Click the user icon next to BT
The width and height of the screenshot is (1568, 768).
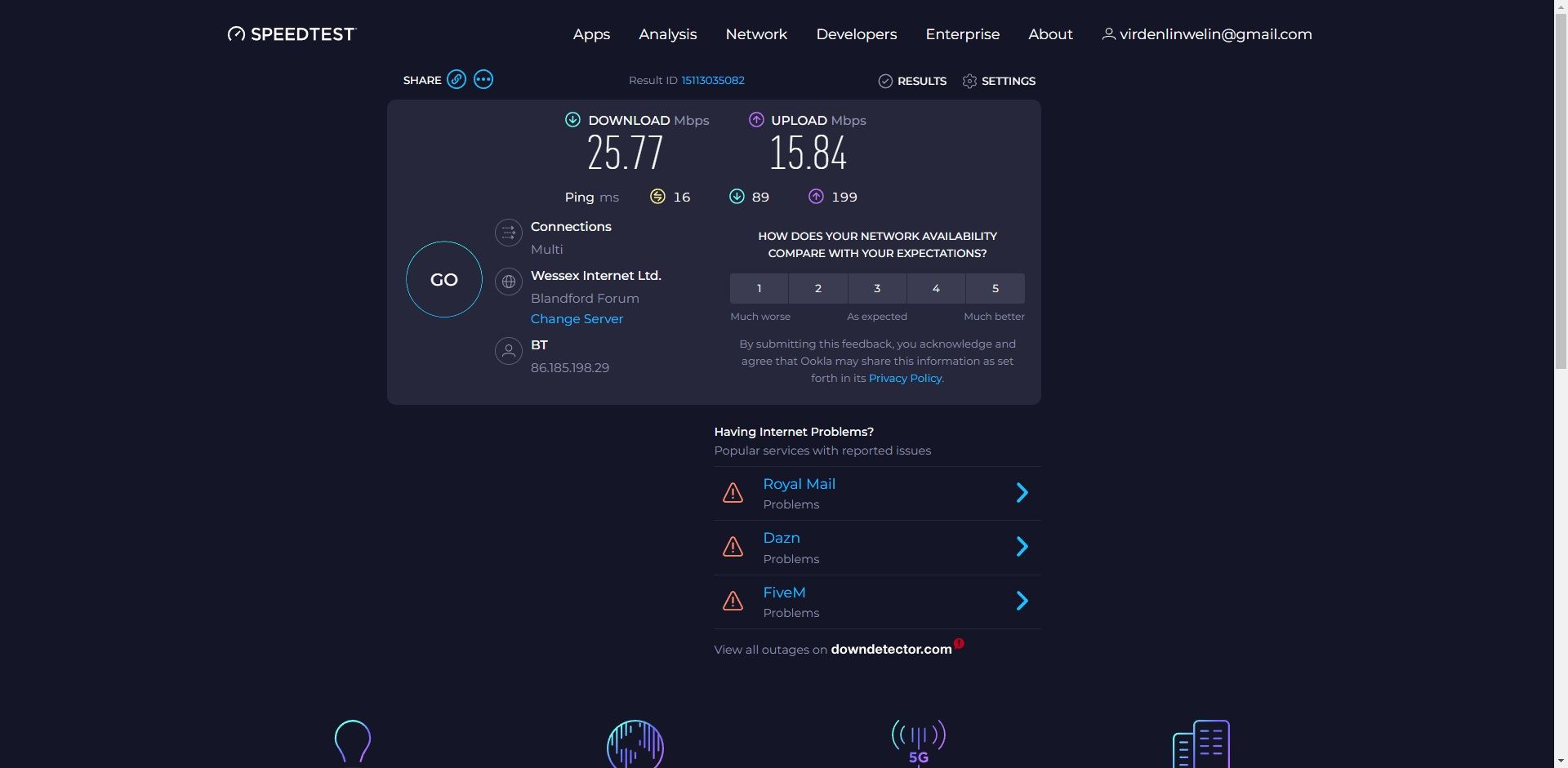[508, 351]
